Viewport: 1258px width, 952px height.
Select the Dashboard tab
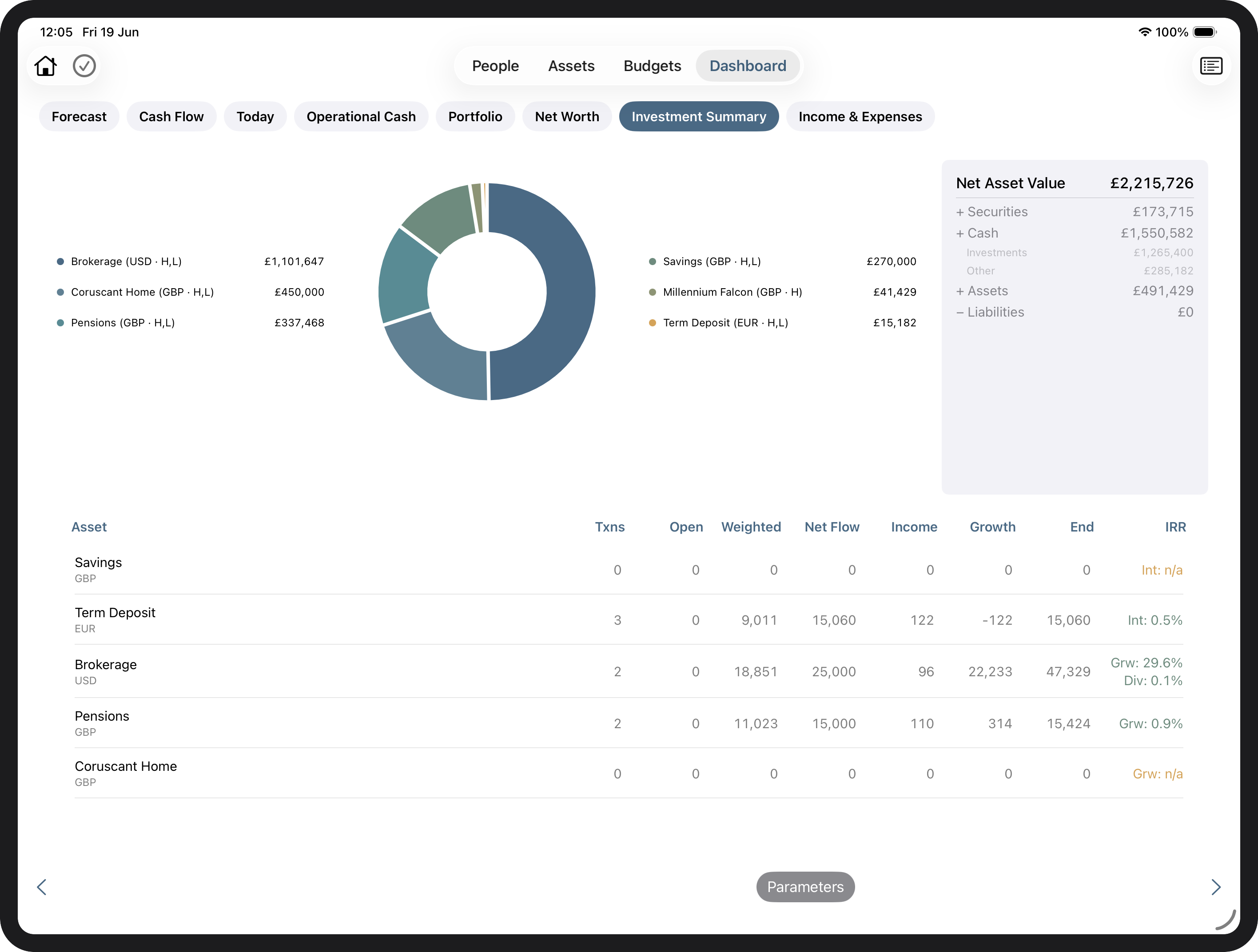[748, 66]
